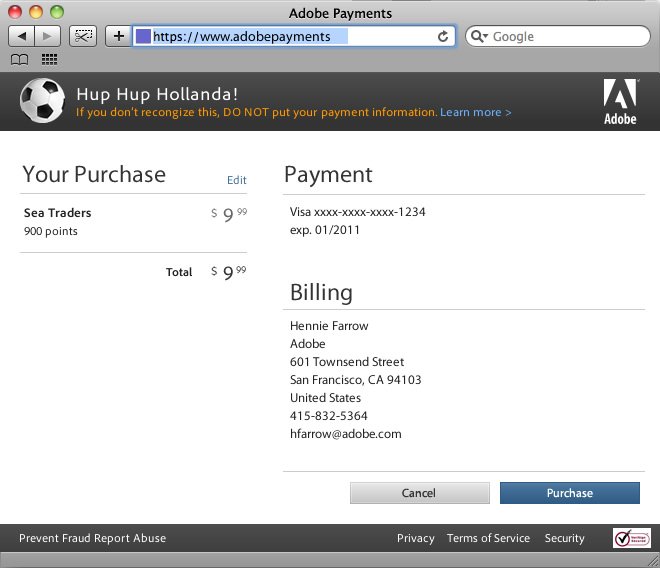Click the Hup Hup Hollanda! heading
Viewport: 660px width, 568px height.
[x=157, y=94]
